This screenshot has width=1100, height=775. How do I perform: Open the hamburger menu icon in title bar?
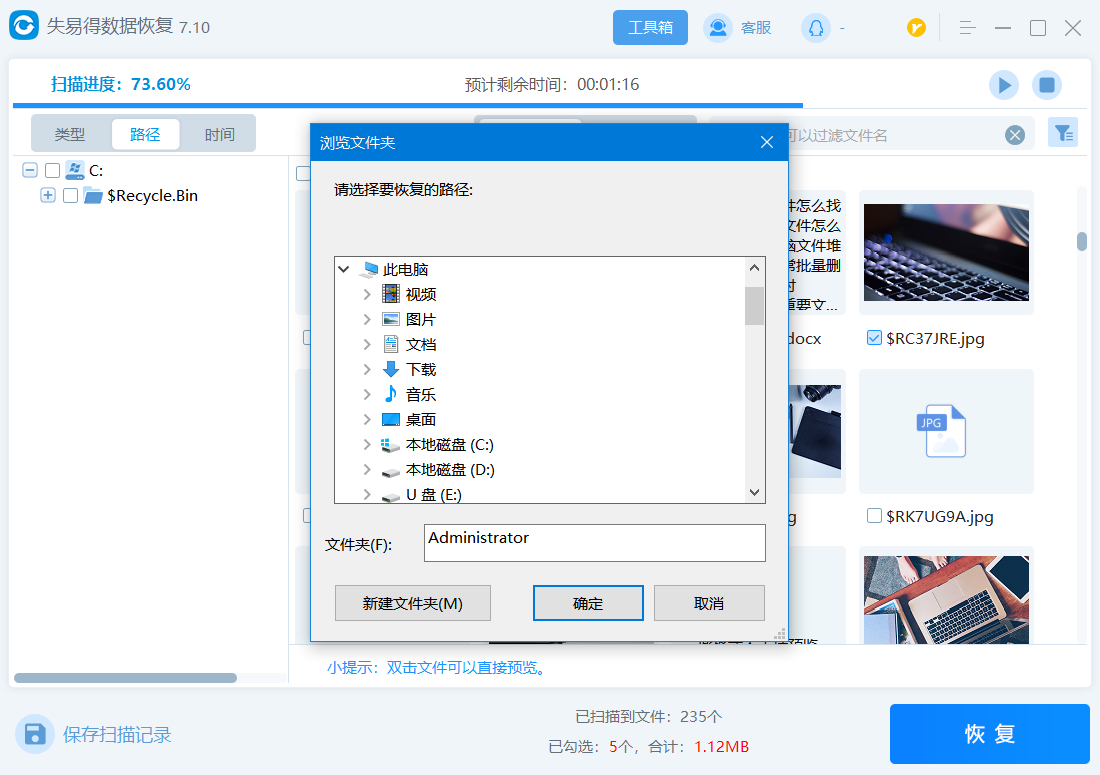(967, 28)
